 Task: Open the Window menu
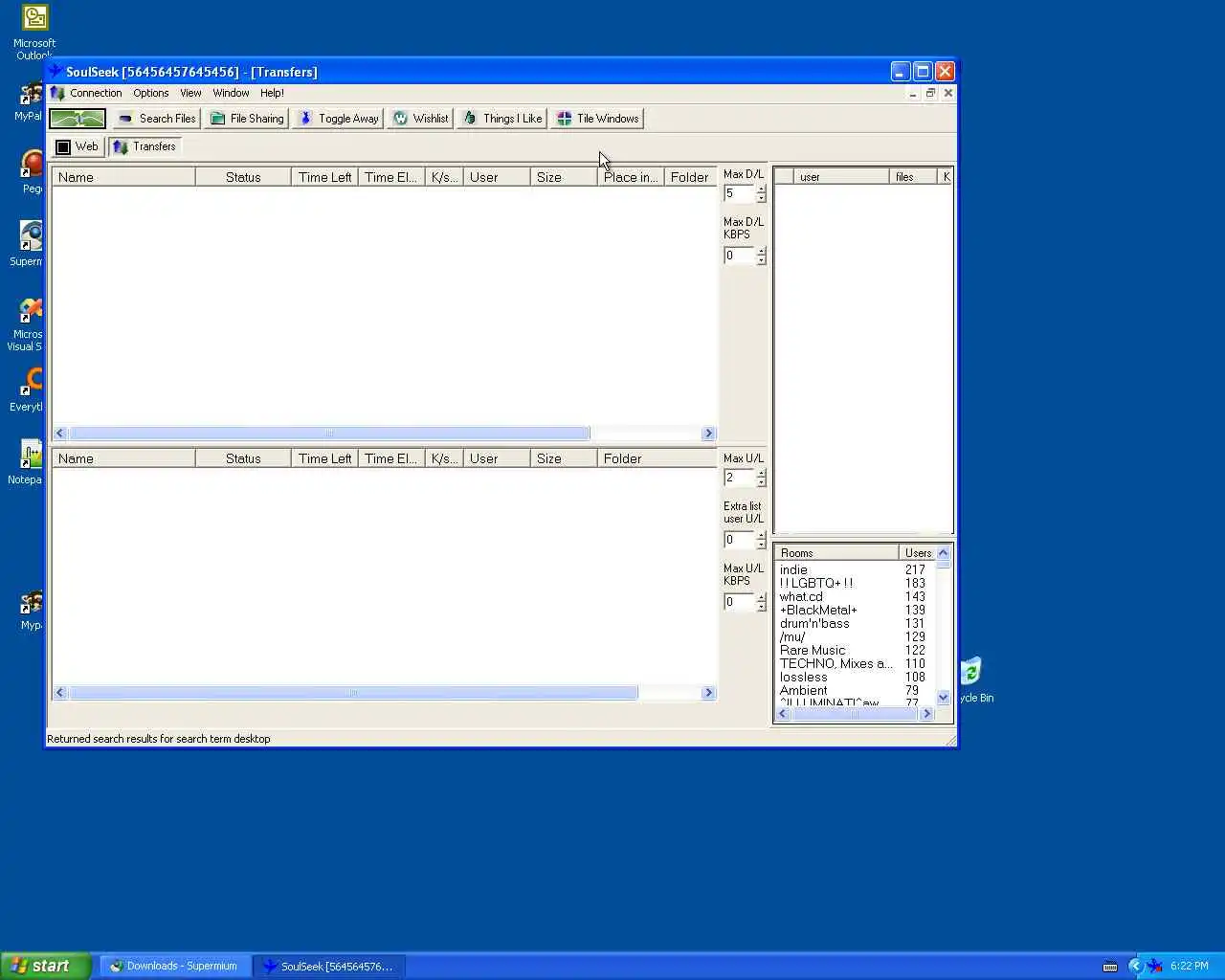coord(231,93)
